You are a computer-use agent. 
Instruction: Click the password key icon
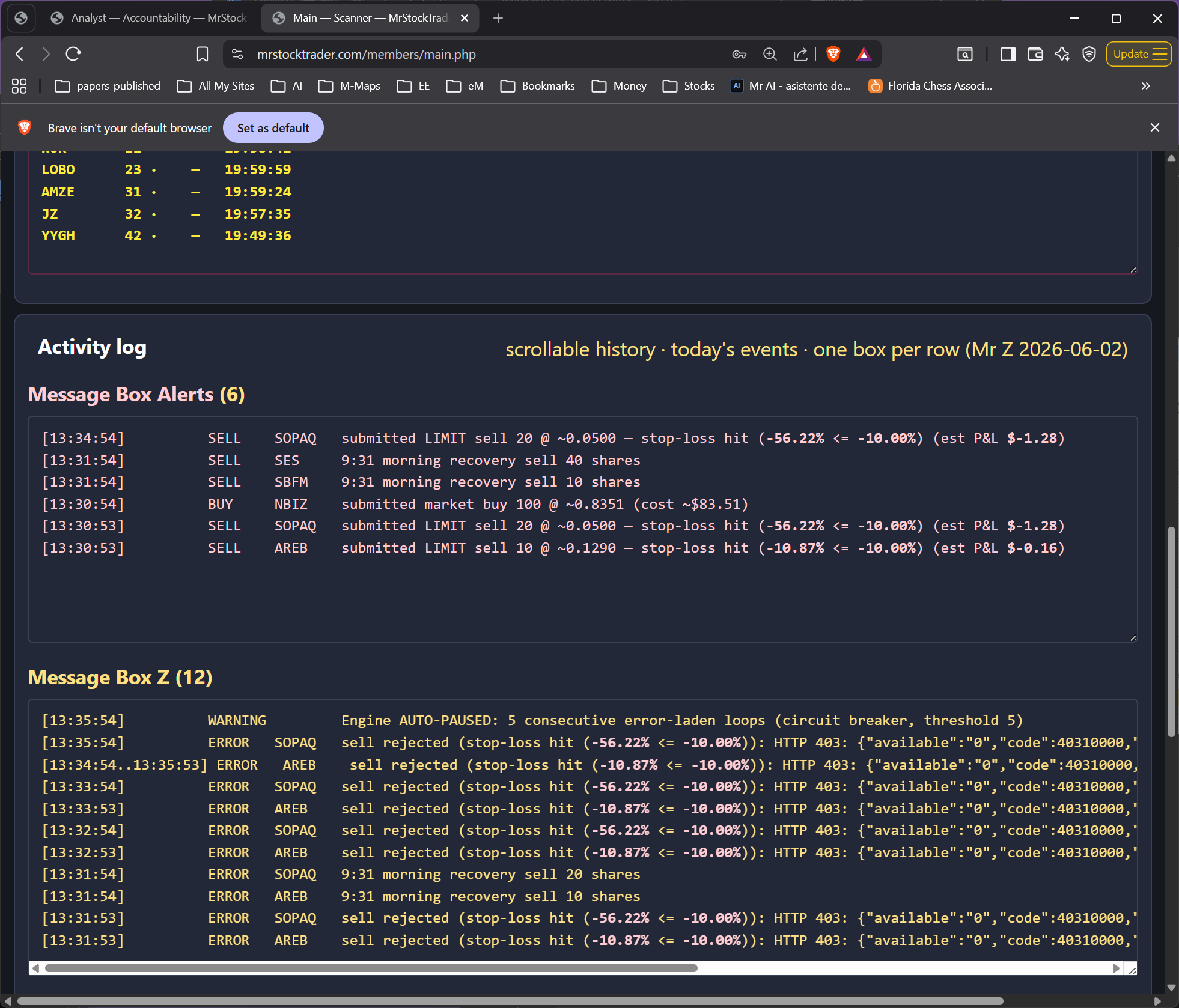(739, 54)
